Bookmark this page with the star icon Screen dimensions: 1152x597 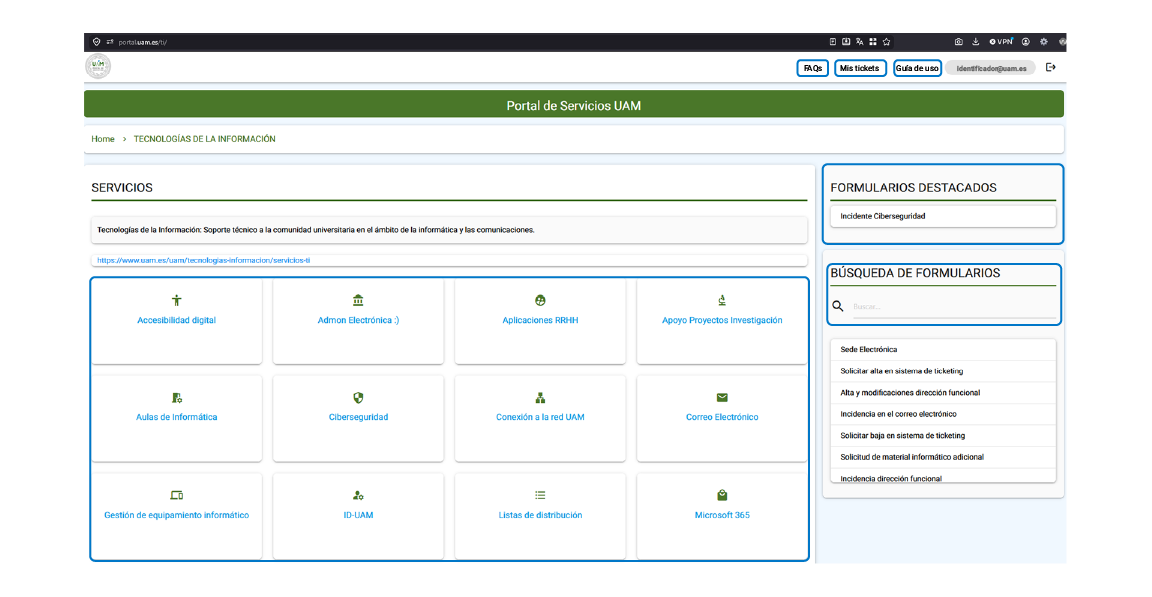coord(887,42)
